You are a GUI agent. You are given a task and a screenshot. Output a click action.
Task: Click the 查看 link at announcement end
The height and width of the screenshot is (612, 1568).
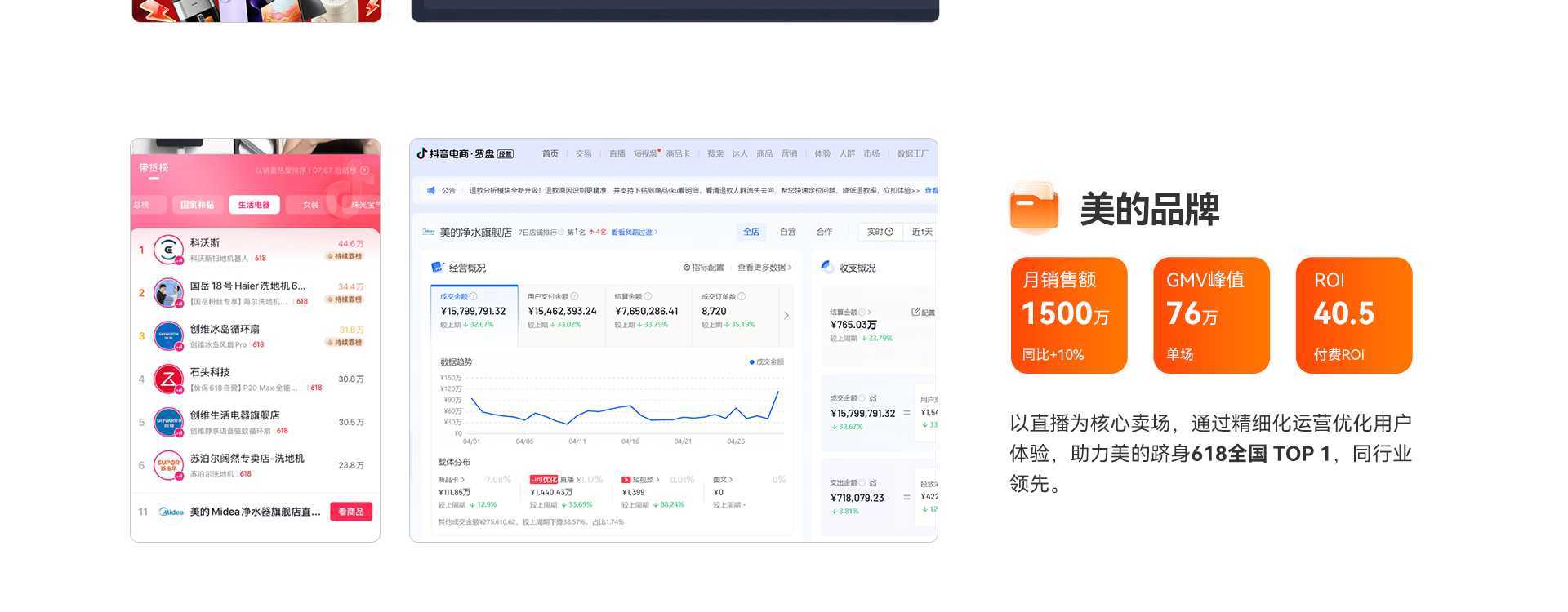click(931, 190)
